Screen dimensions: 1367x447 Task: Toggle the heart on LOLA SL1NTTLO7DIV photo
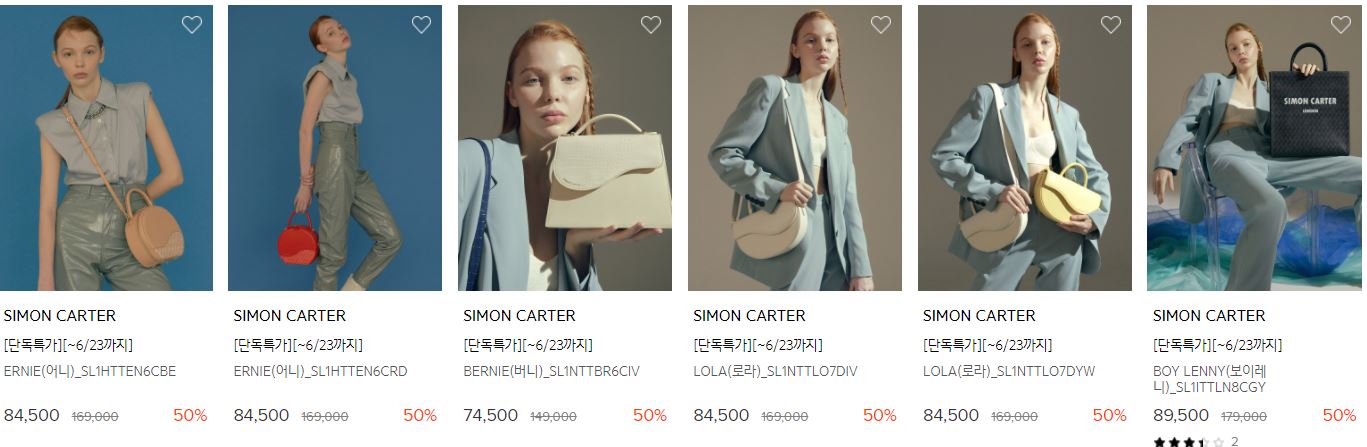[881, 25]
